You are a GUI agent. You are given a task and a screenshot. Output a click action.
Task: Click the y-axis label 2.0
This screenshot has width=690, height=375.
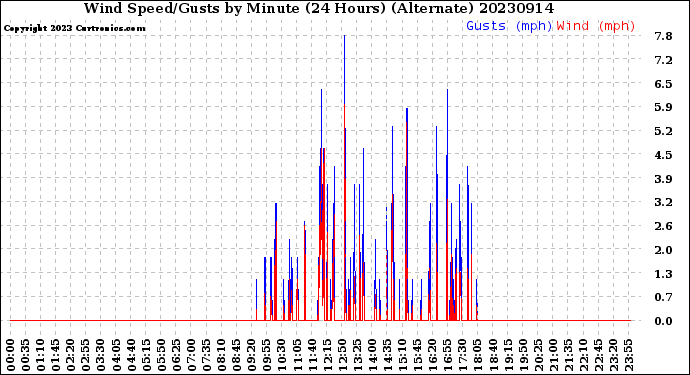coord(663,250)
